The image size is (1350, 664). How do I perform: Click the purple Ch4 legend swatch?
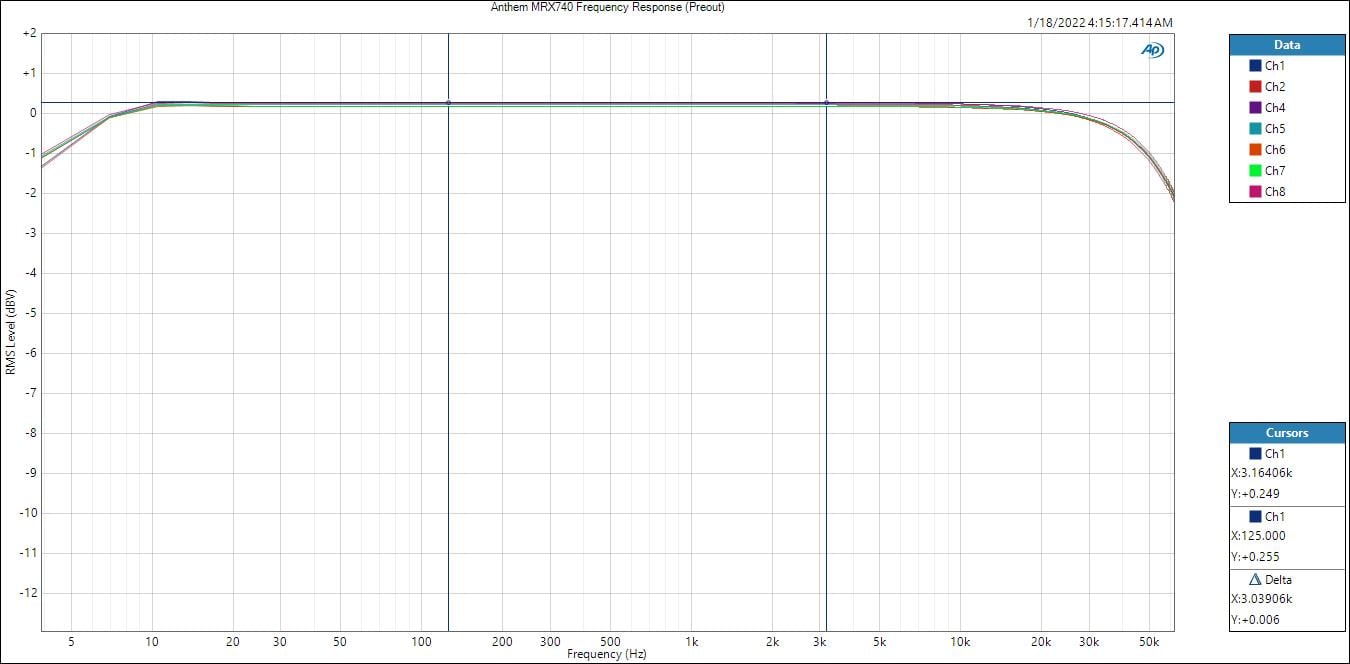click(x=1255, y=108)
